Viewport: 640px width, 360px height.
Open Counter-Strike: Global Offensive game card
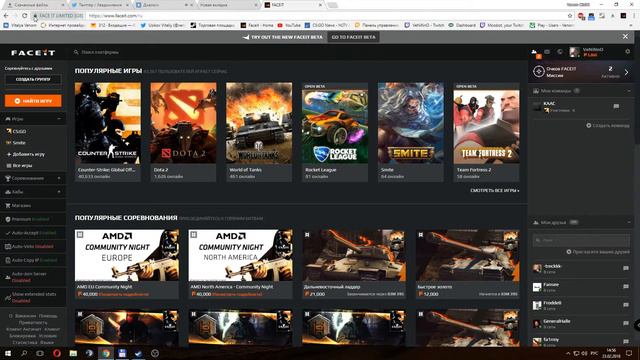point(108,131)
